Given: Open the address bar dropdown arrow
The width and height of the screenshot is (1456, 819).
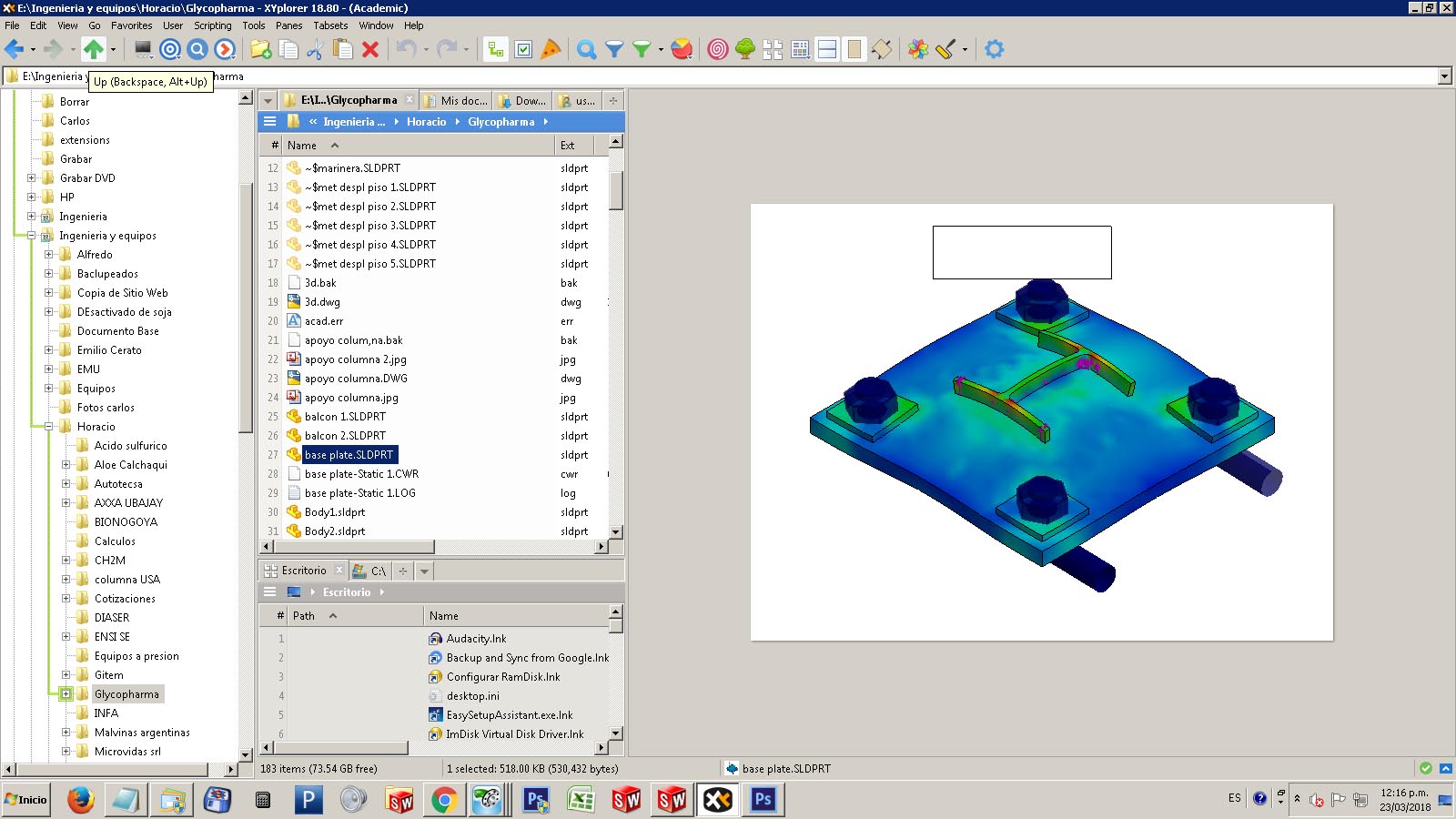Looking at the screenshot, I should [1445, 76].
